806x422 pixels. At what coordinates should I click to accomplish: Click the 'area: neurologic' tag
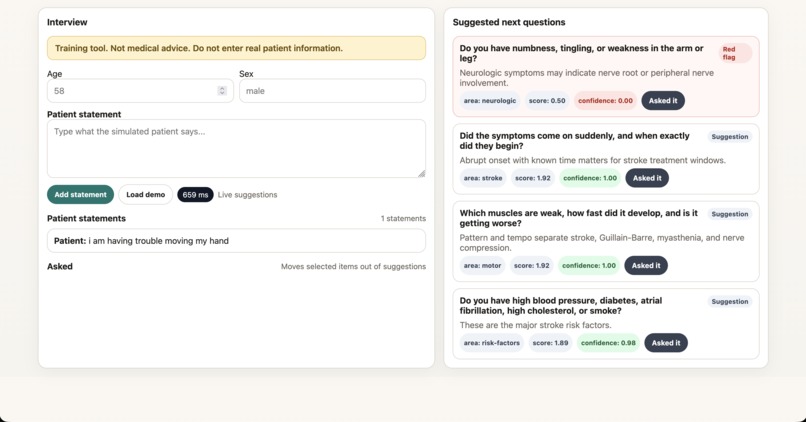coord(490,101)
